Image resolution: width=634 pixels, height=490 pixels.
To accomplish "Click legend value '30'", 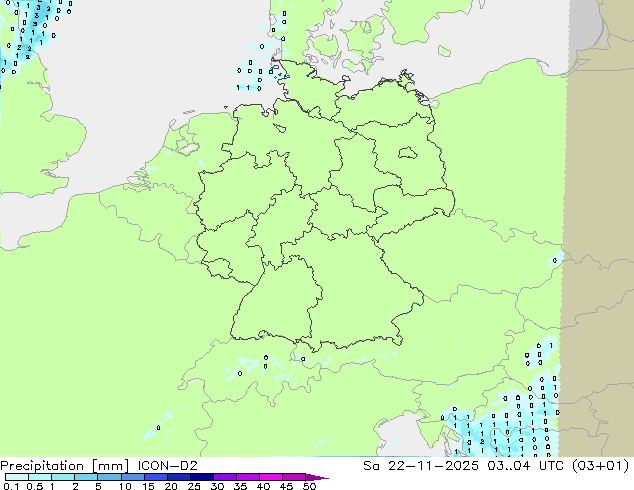I will pyautogui.click(x=217, y=486).
